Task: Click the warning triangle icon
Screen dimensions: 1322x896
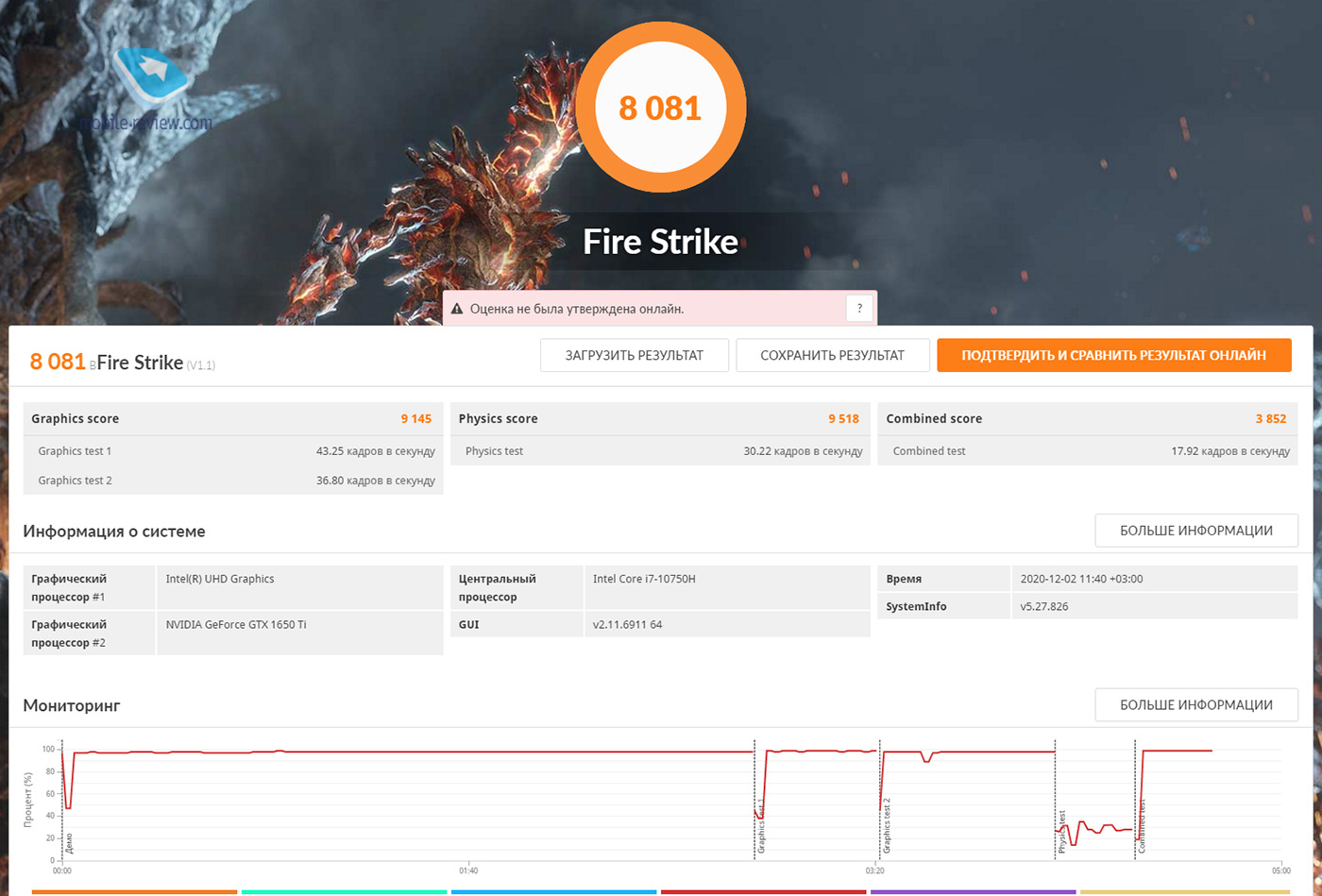Action: pos(457,309)
